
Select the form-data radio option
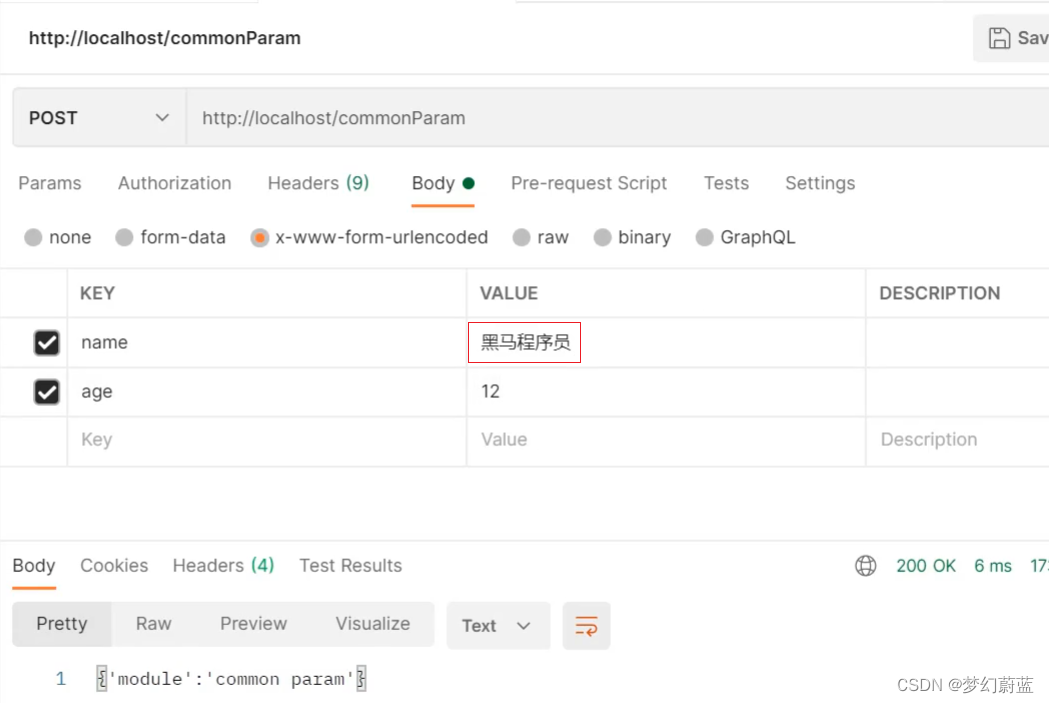click(124, 237)
